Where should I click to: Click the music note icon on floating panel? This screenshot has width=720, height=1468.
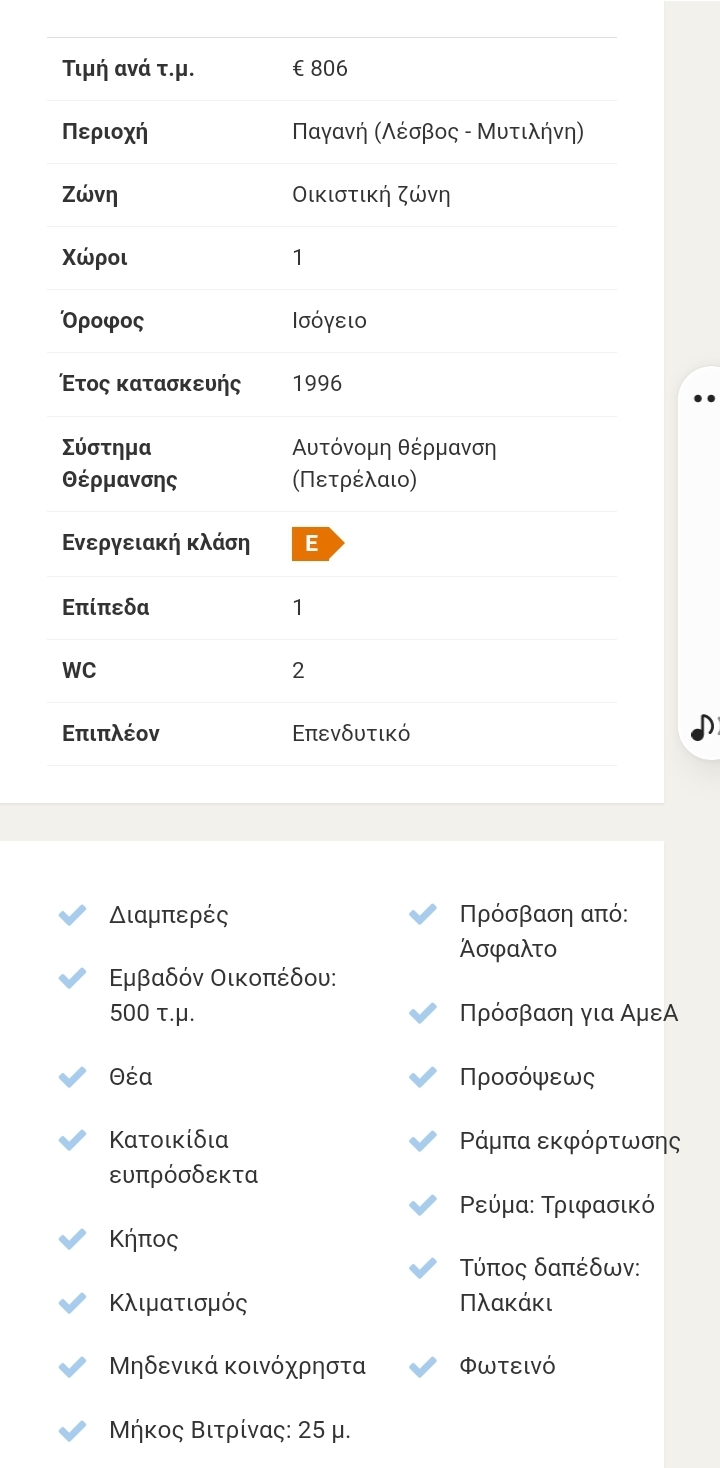(705, 727)
